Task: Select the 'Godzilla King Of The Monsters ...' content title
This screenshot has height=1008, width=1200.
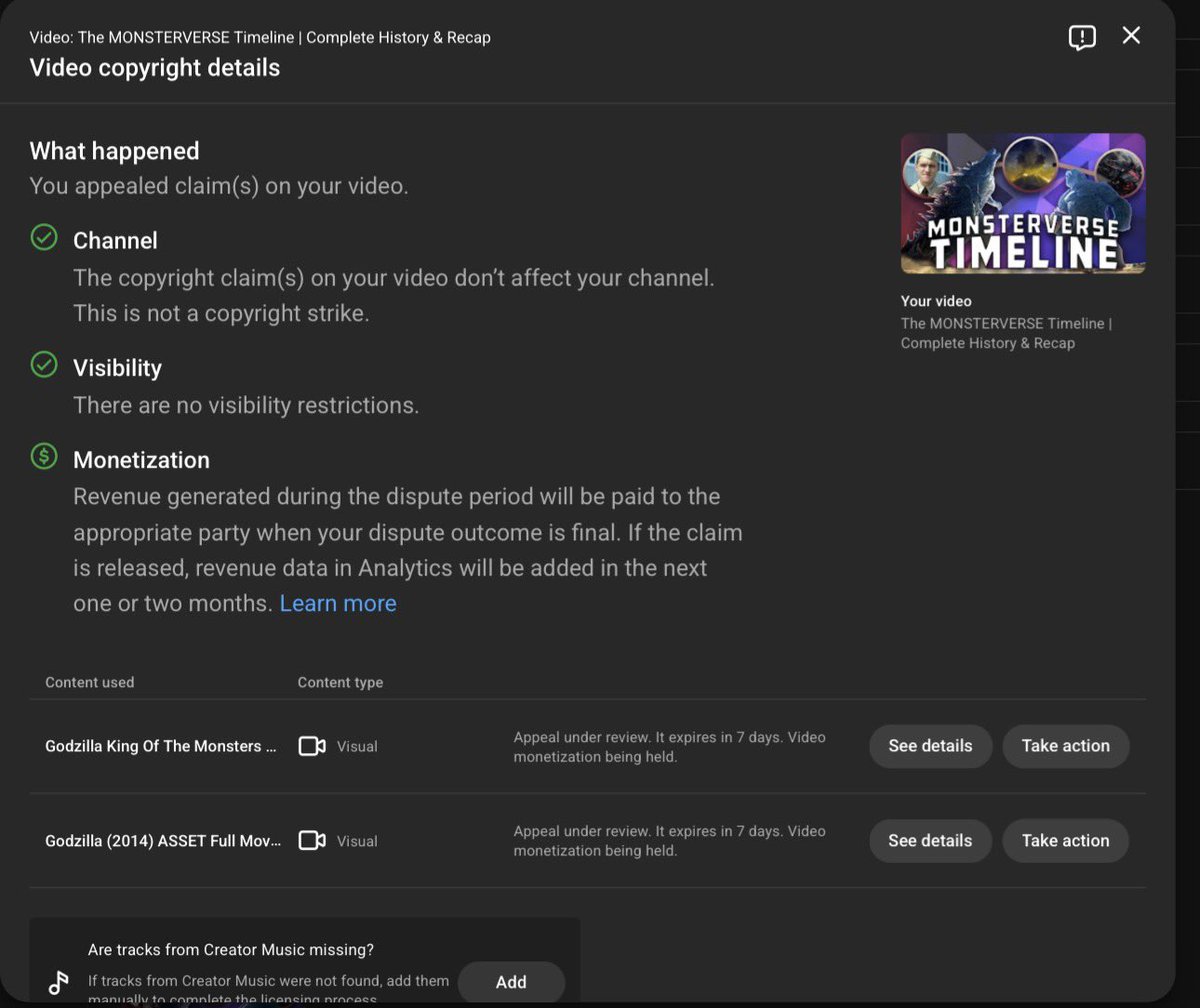Action: pyautogui.click(x=161, y=746)
